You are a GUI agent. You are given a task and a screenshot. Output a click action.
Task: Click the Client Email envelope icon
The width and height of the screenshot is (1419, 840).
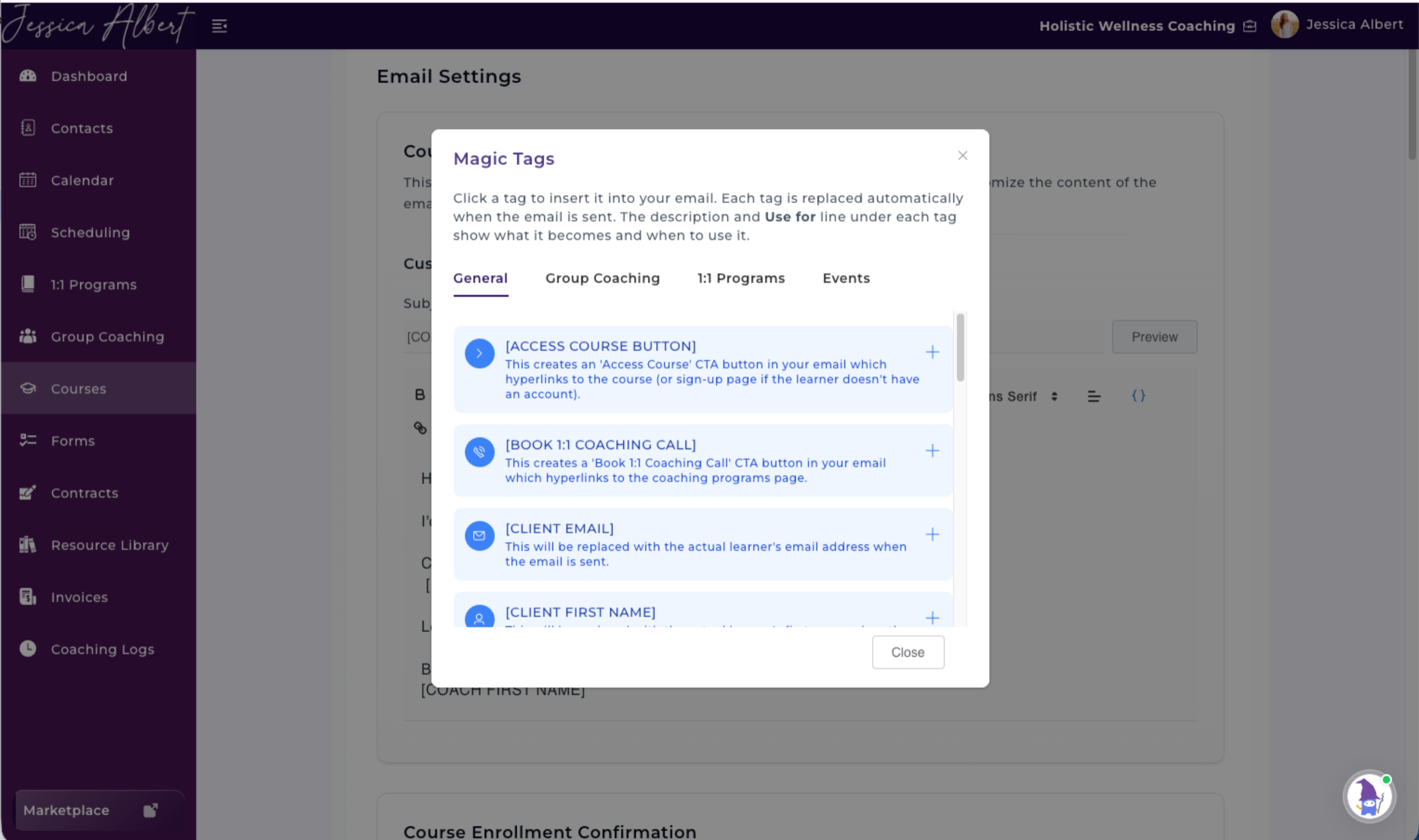tap(479, 536)
